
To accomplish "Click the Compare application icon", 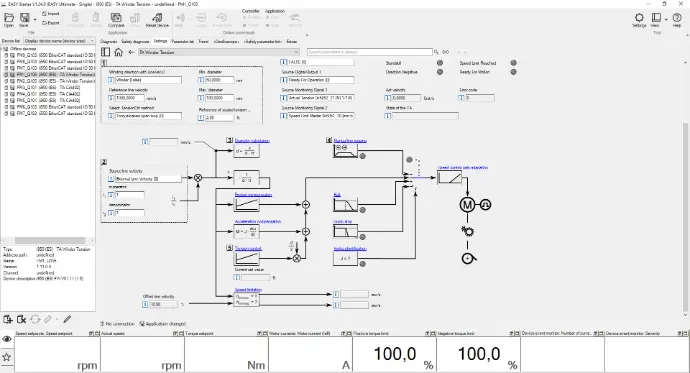I will (116, 18).
